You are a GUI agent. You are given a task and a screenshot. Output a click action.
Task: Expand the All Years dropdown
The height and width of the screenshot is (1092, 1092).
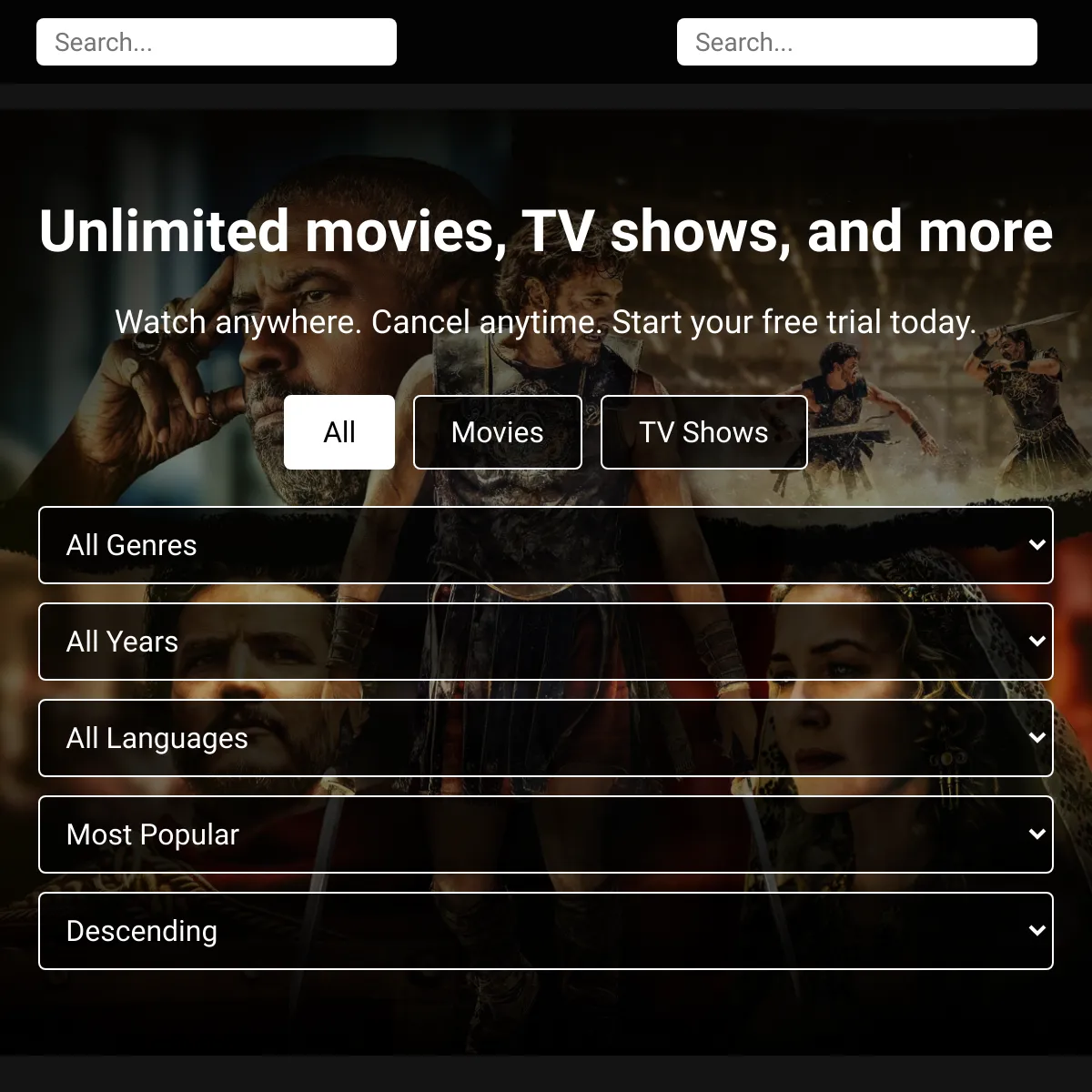546,642
